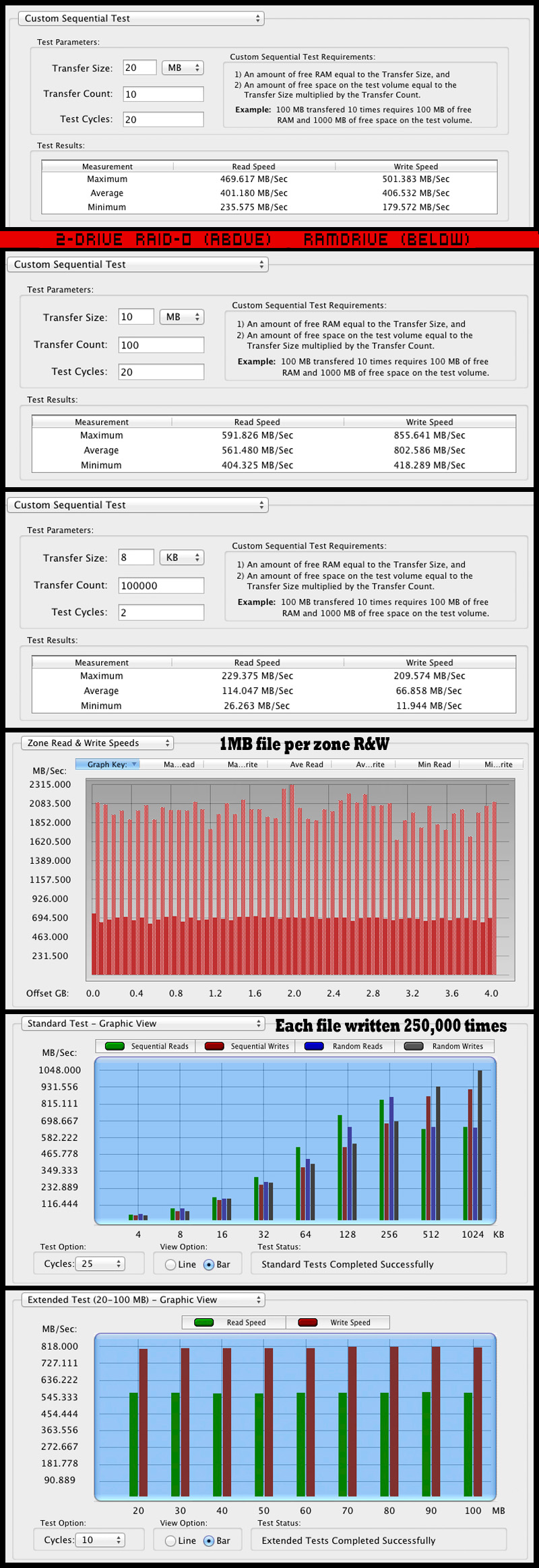Click the Transfer Count field showing 10
Screen dimensions: 539x1568
coord(163,94)
